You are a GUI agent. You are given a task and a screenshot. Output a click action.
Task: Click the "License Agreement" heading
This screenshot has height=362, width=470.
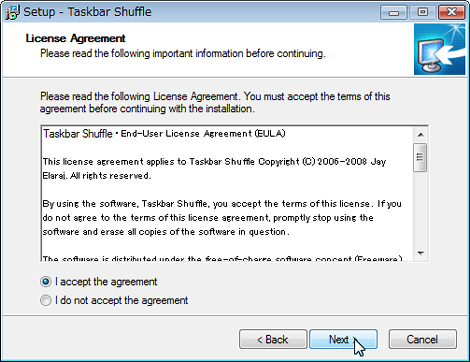(x=76, y=38)
